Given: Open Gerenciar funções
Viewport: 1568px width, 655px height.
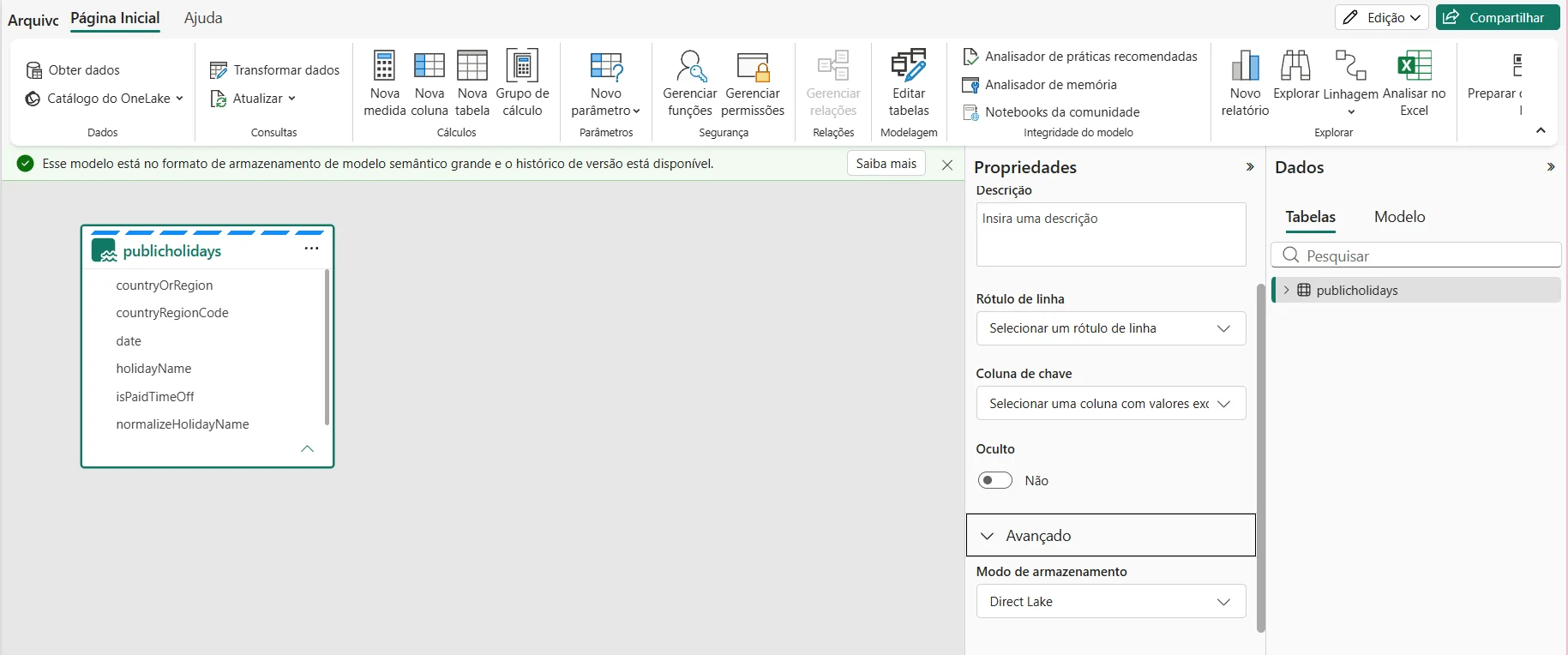Looking at the screenshot, I should pyautogui.click(x=690, y=83).
